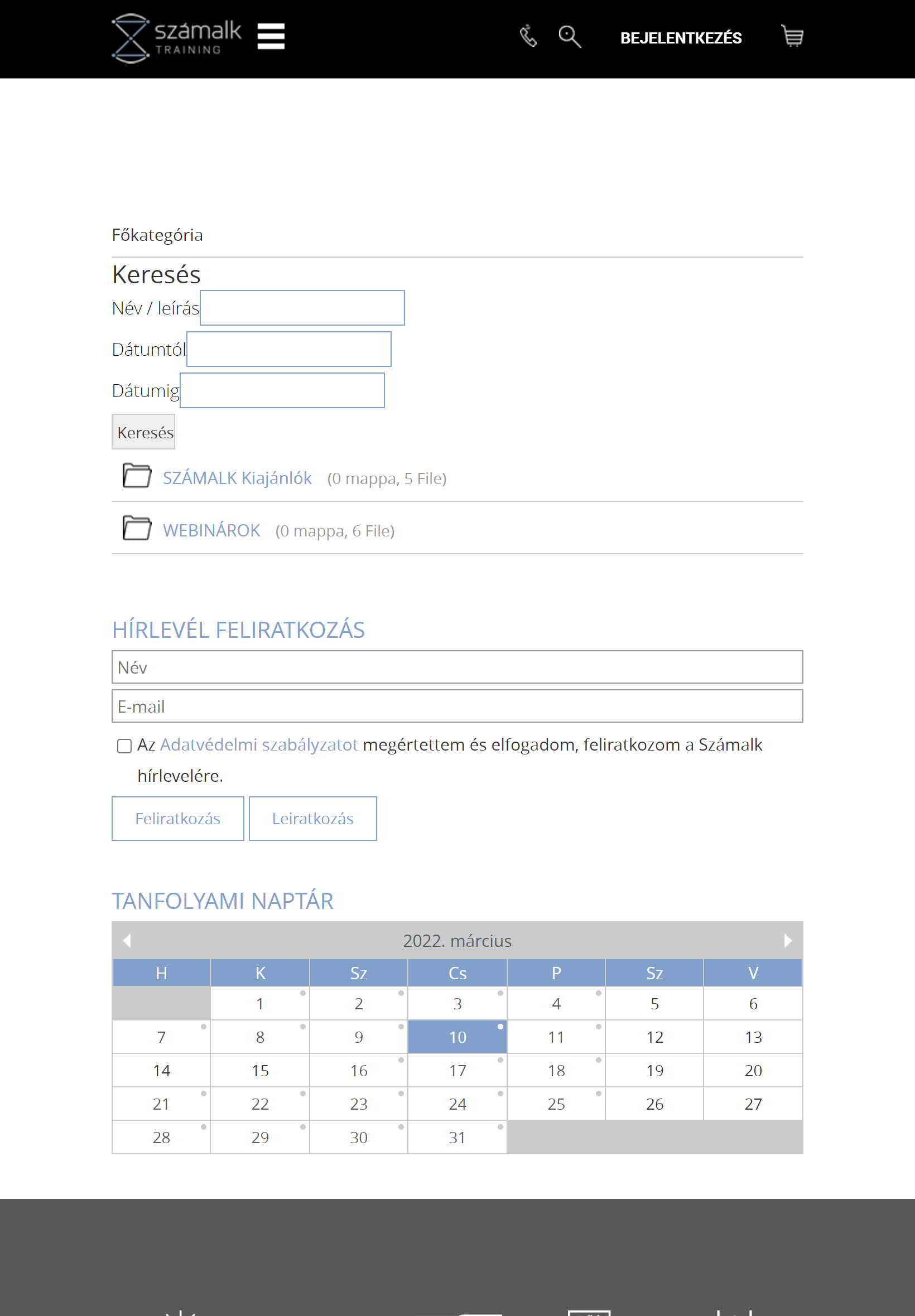Accept the Adatvédelmi szabályzat checkbox
This screenshot has height=1316, width=915.
click(x=124, y=746)
